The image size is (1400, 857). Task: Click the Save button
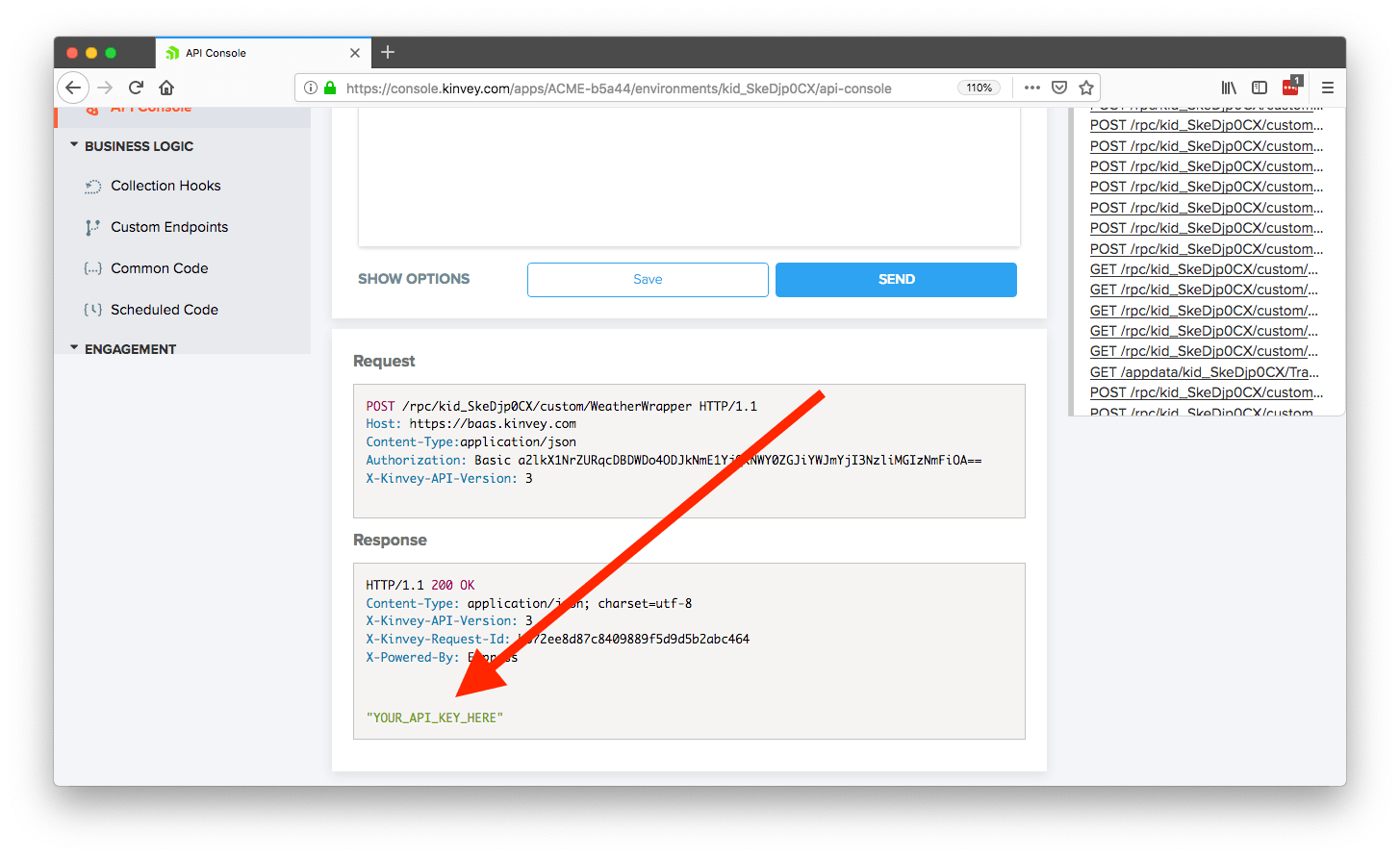(648, 280)
